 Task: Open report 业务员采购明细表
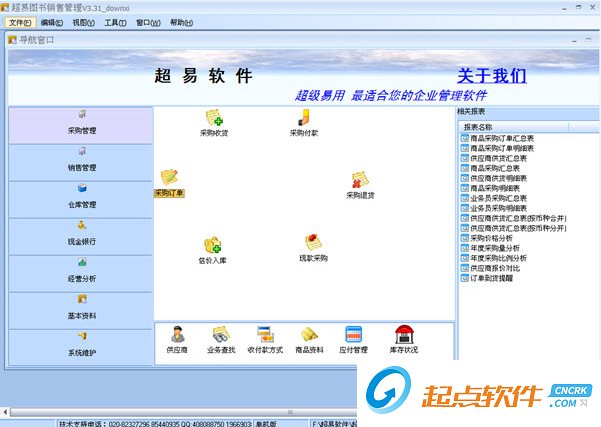494,208
